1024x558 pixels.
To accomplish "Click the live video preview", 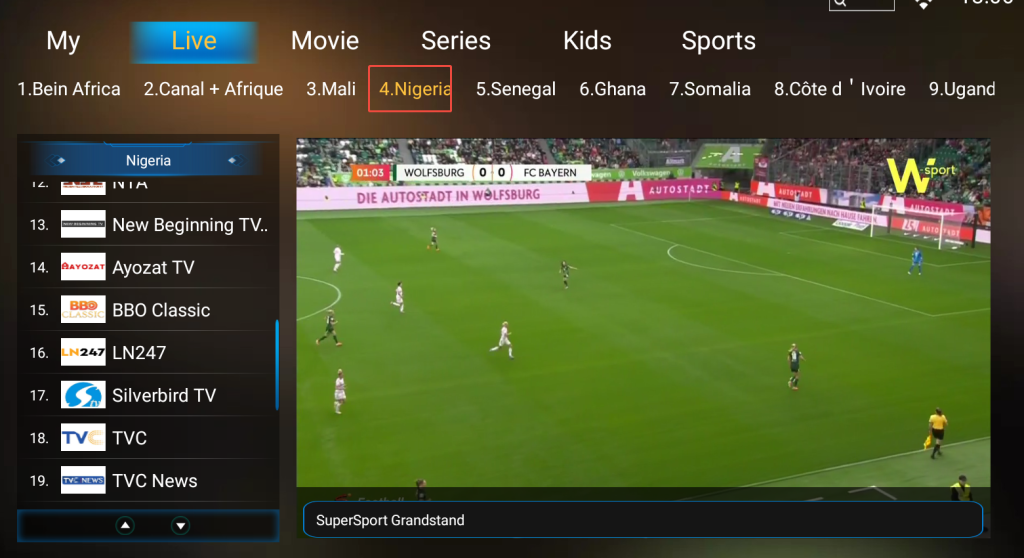I will tap(643, 312).
